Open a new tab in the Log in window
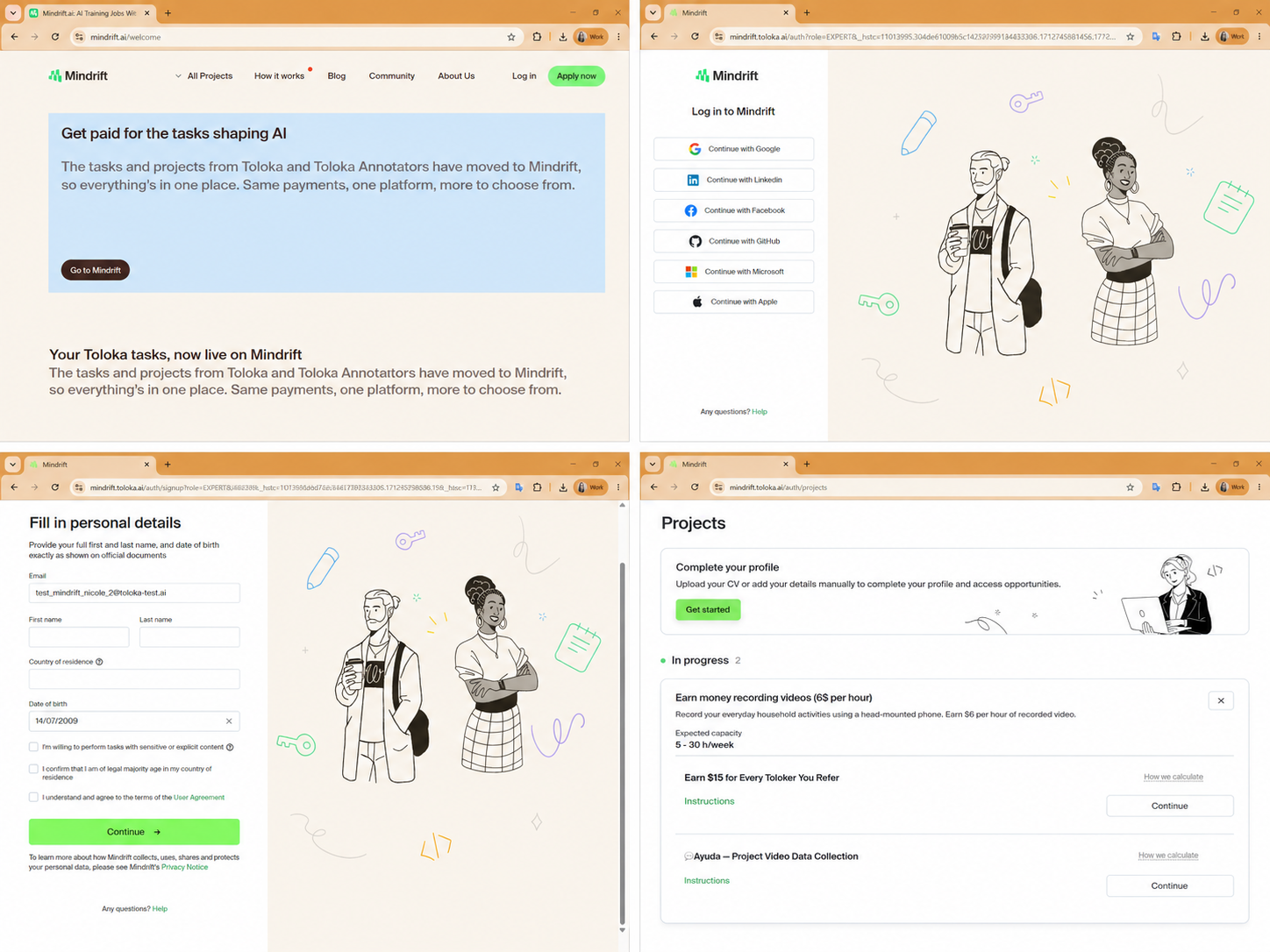This screenshot has width=1270, height=952. point(807,13)
